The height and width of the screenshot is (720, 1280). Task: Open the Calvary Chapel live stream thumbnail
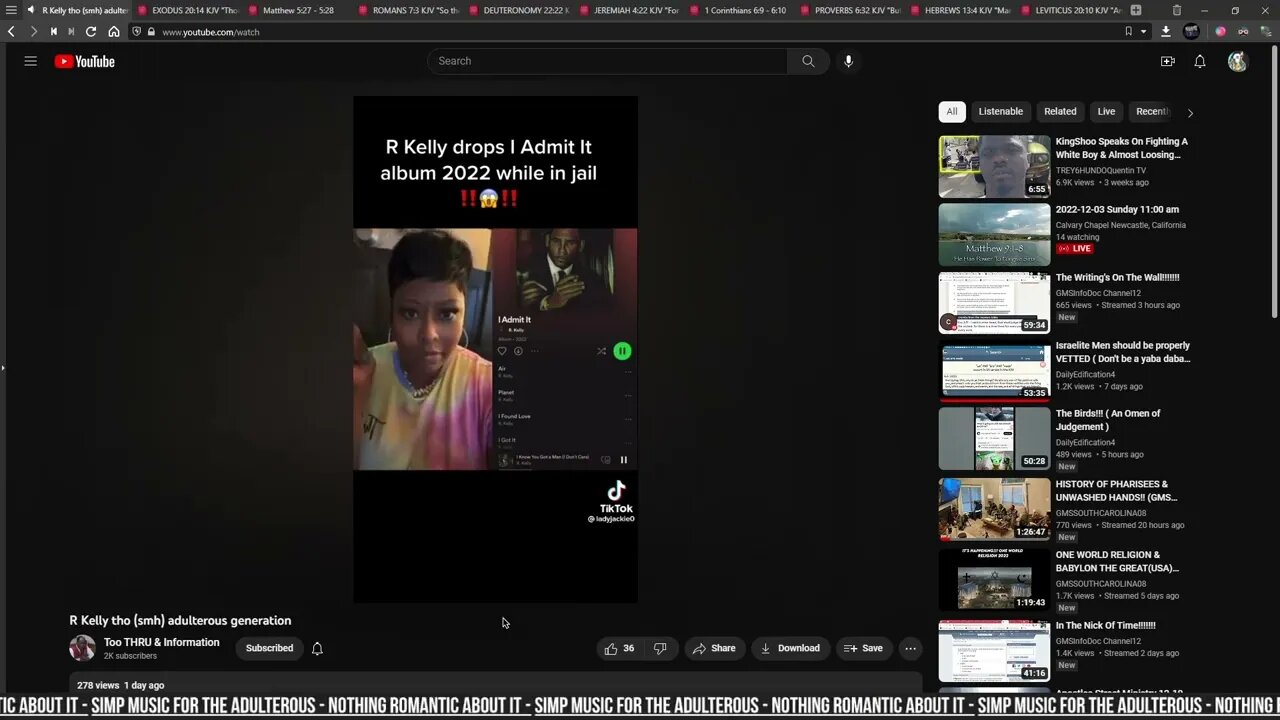point(994,234)
